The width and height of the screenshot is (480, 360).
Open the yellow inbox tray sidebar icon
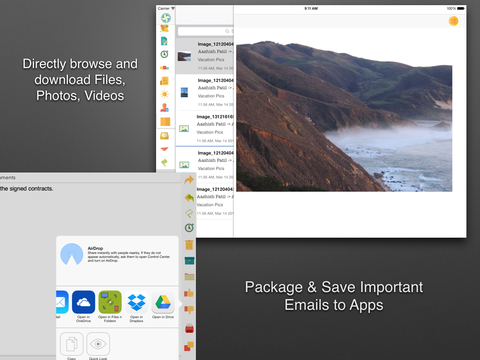point(164,135)
